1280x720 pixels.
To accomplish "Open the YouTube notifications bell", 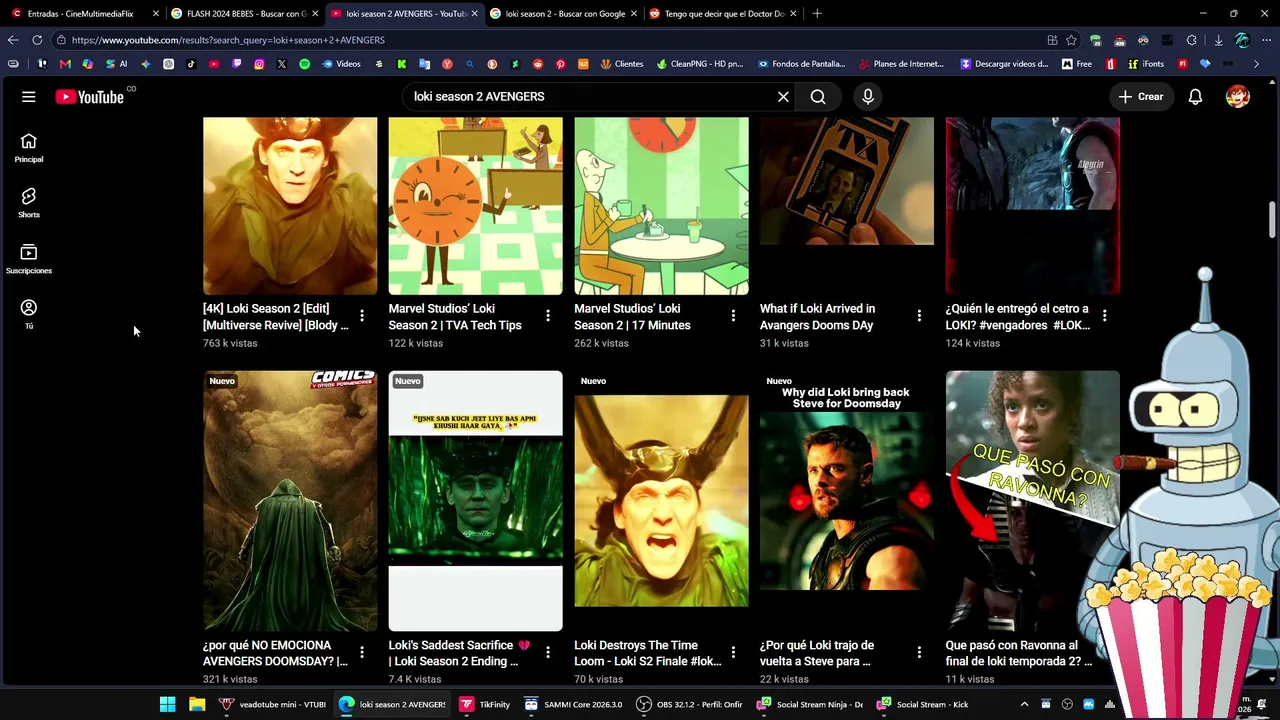I will pos(1195,97).
